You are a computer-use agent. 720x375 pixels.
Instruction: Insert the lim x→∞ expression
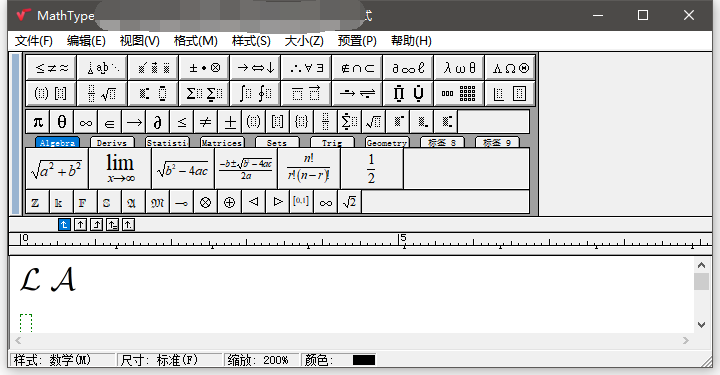click(120, 168)
